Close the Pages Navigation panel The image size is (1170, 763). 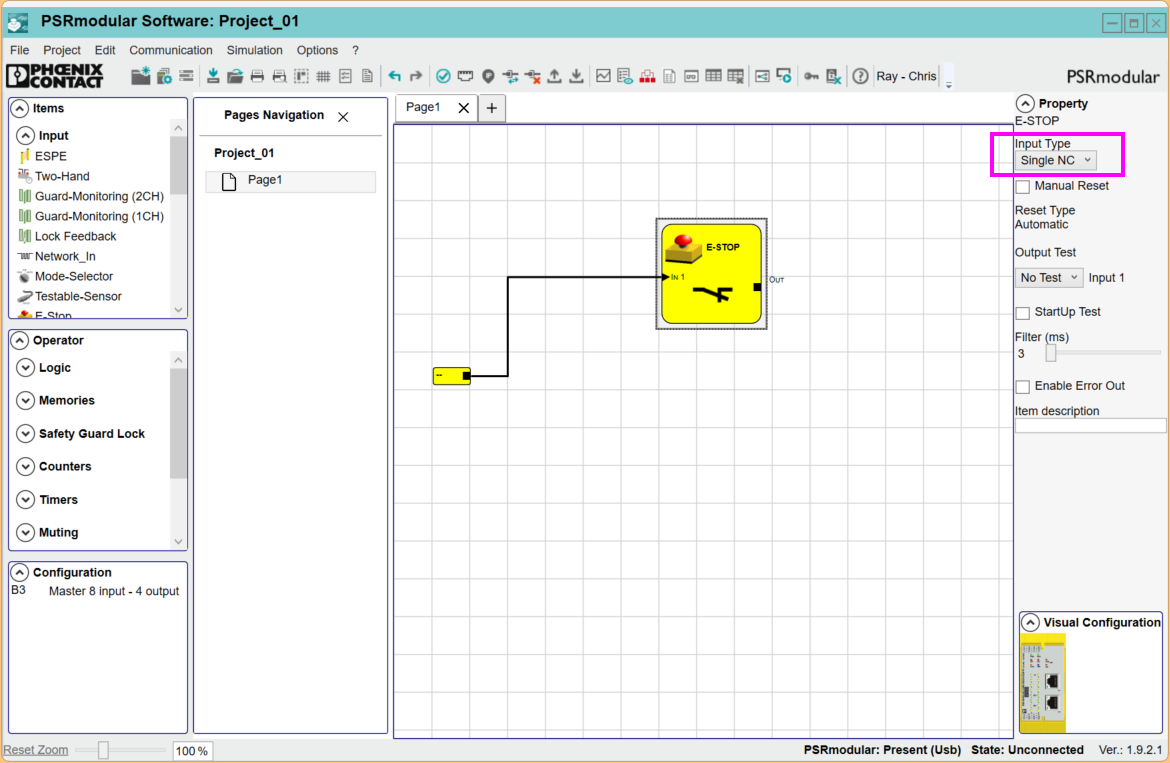point(343,117)
